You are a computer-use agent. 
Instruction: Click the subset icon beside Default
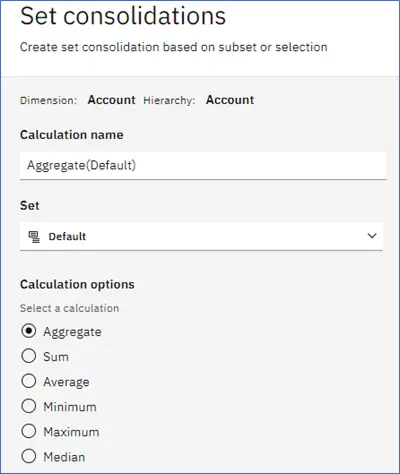(34, 237)
